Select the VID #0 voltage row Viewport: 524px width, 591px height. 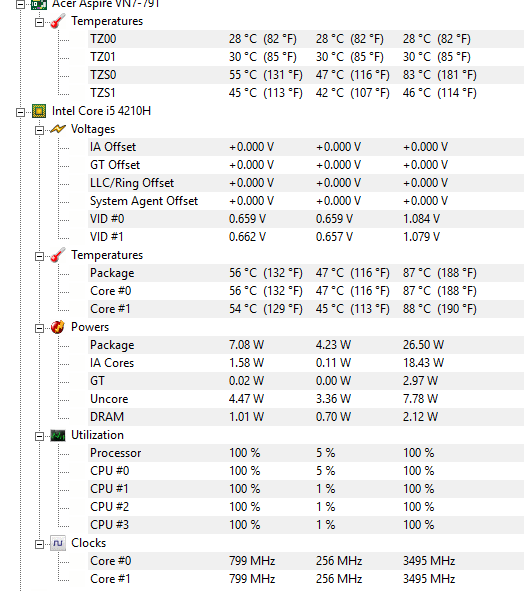(306, 219)
